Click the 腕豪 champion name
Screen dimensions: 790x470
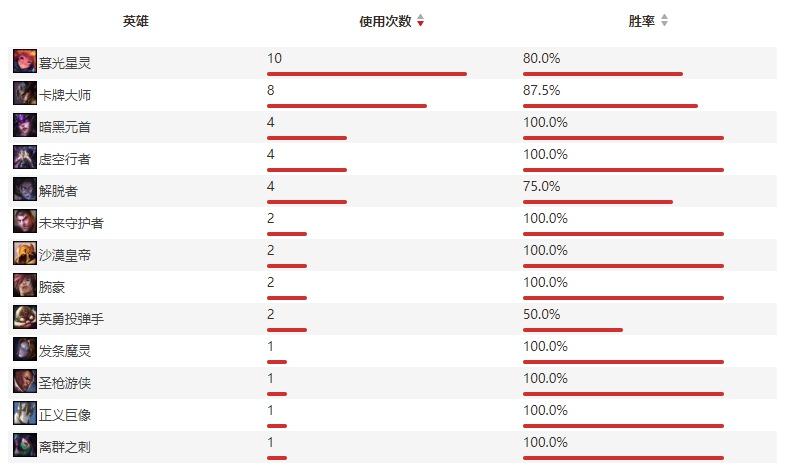click(x=51, y=287)
